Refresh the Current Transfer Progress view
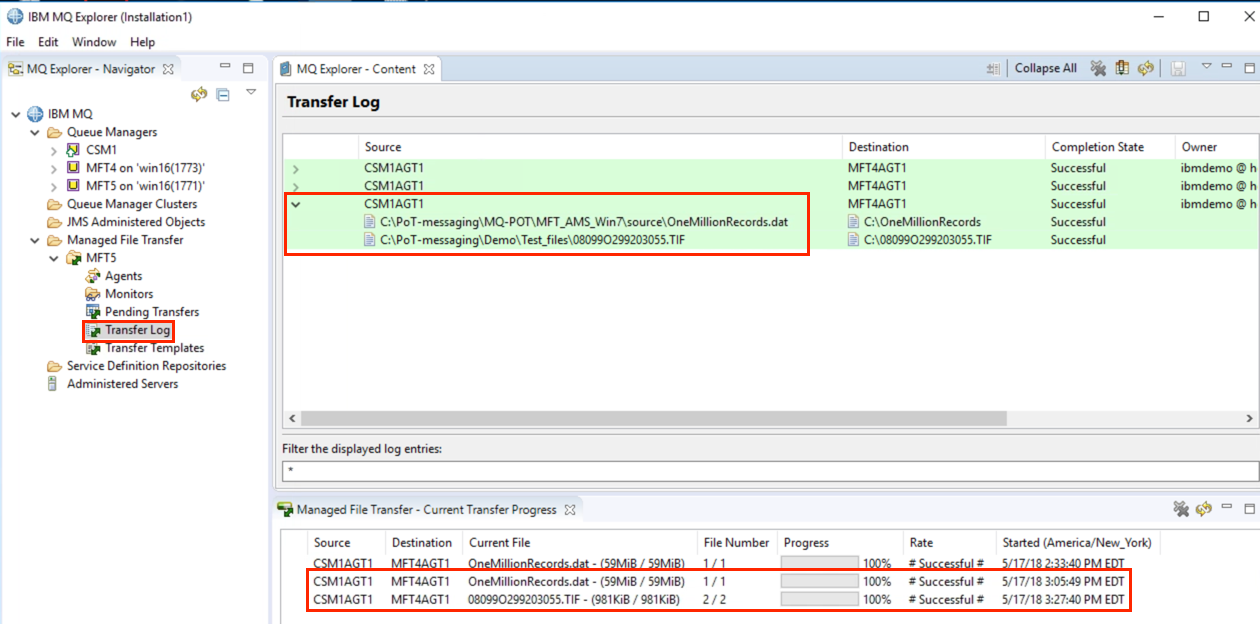 point(1204,509)
